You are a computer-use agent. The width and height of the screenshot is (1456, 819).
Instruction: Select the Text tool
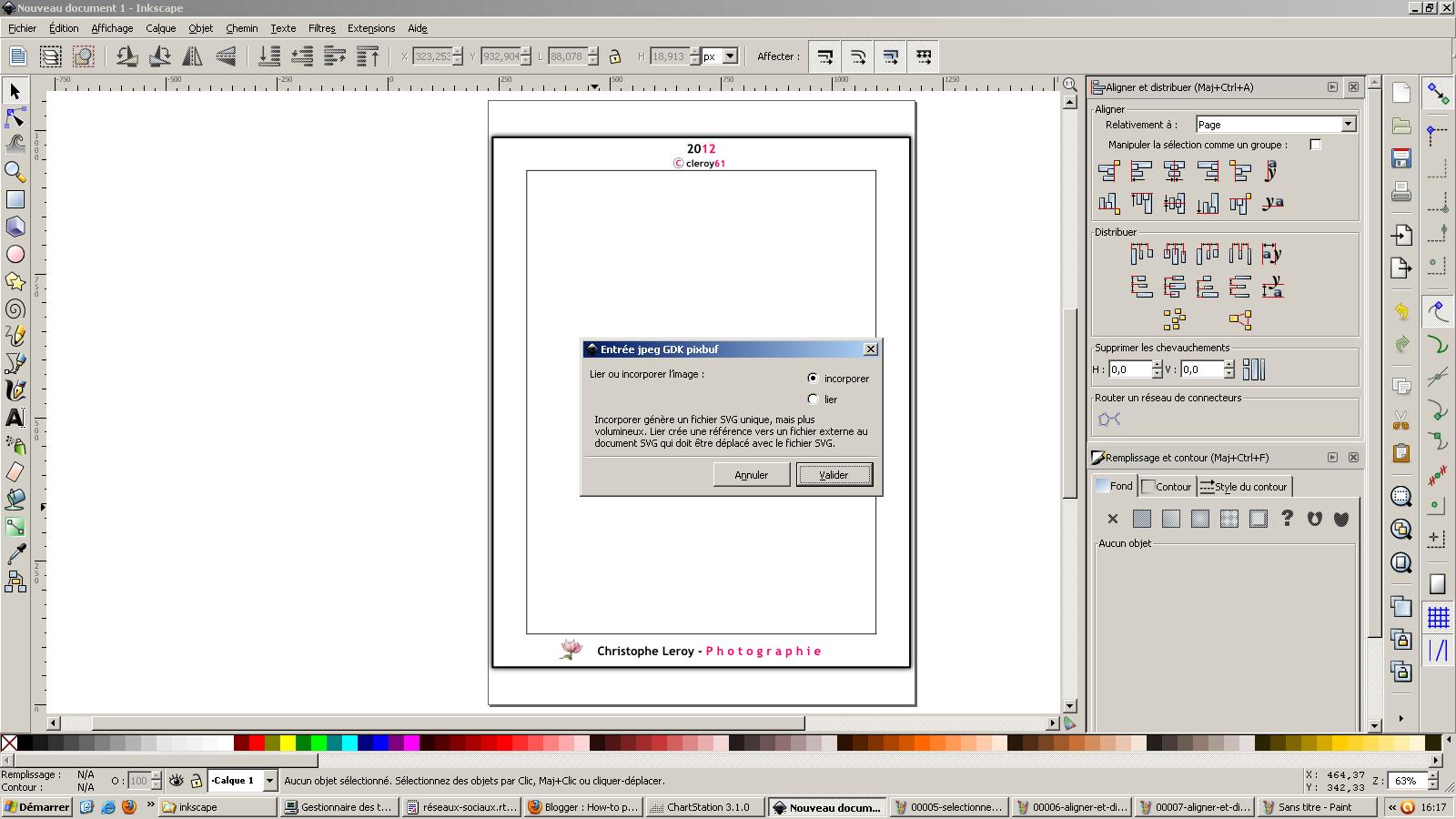[15, 418]
